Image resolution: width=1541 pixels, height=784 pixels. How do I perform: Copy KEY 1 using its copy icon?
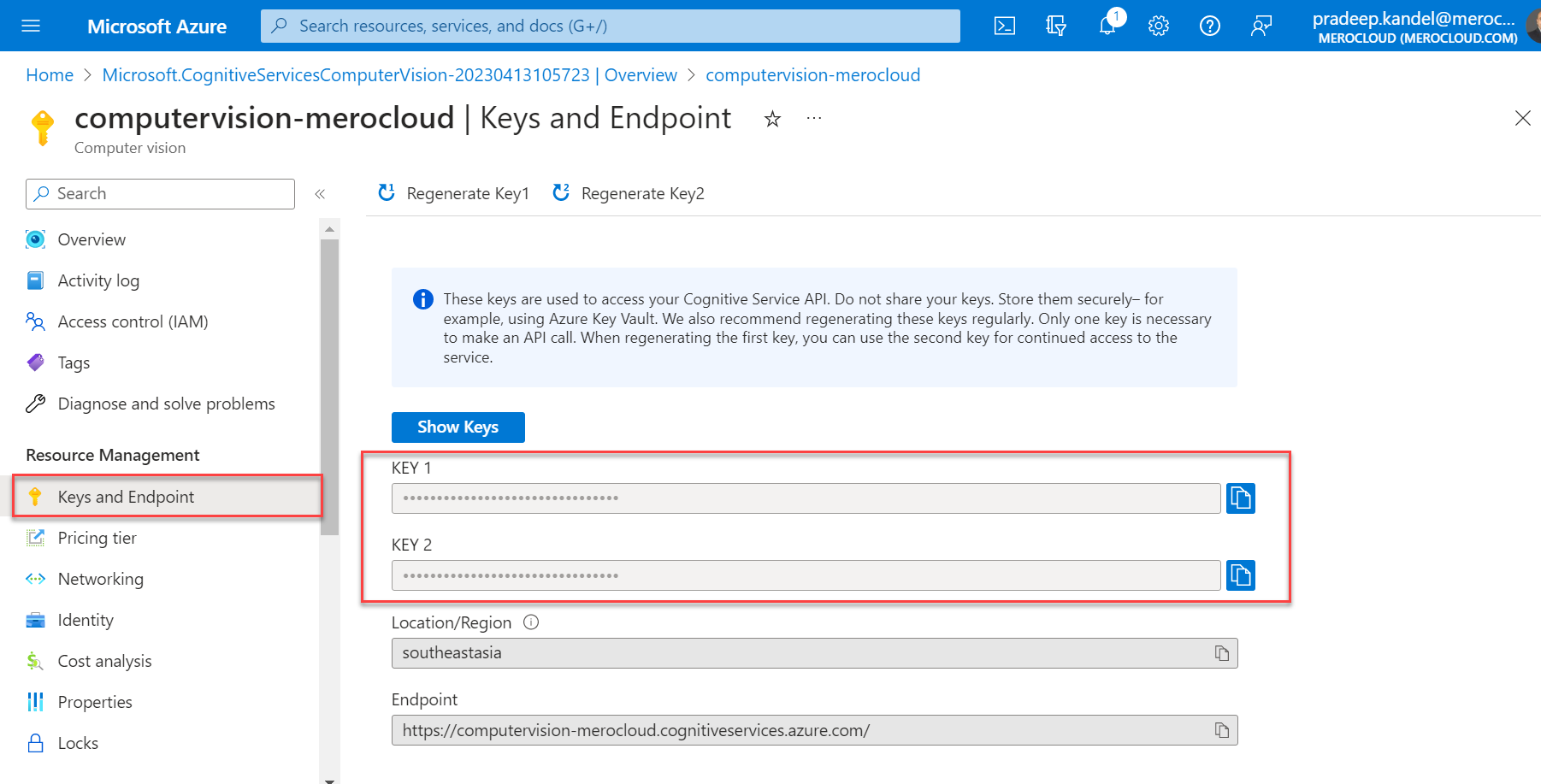pyautogui.click(x=1241, y=498)
